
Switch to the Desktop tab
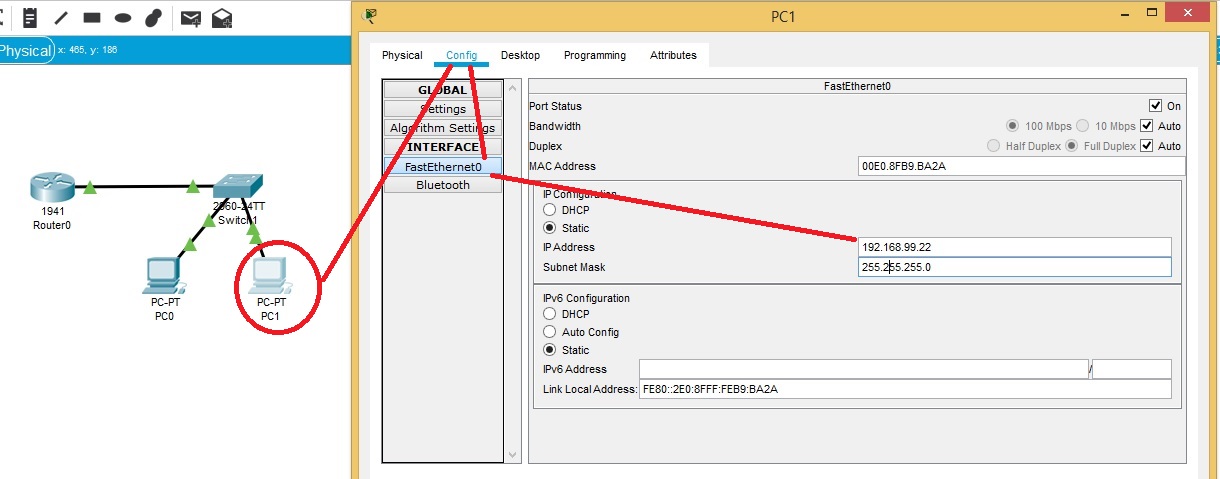pos(520,55)
